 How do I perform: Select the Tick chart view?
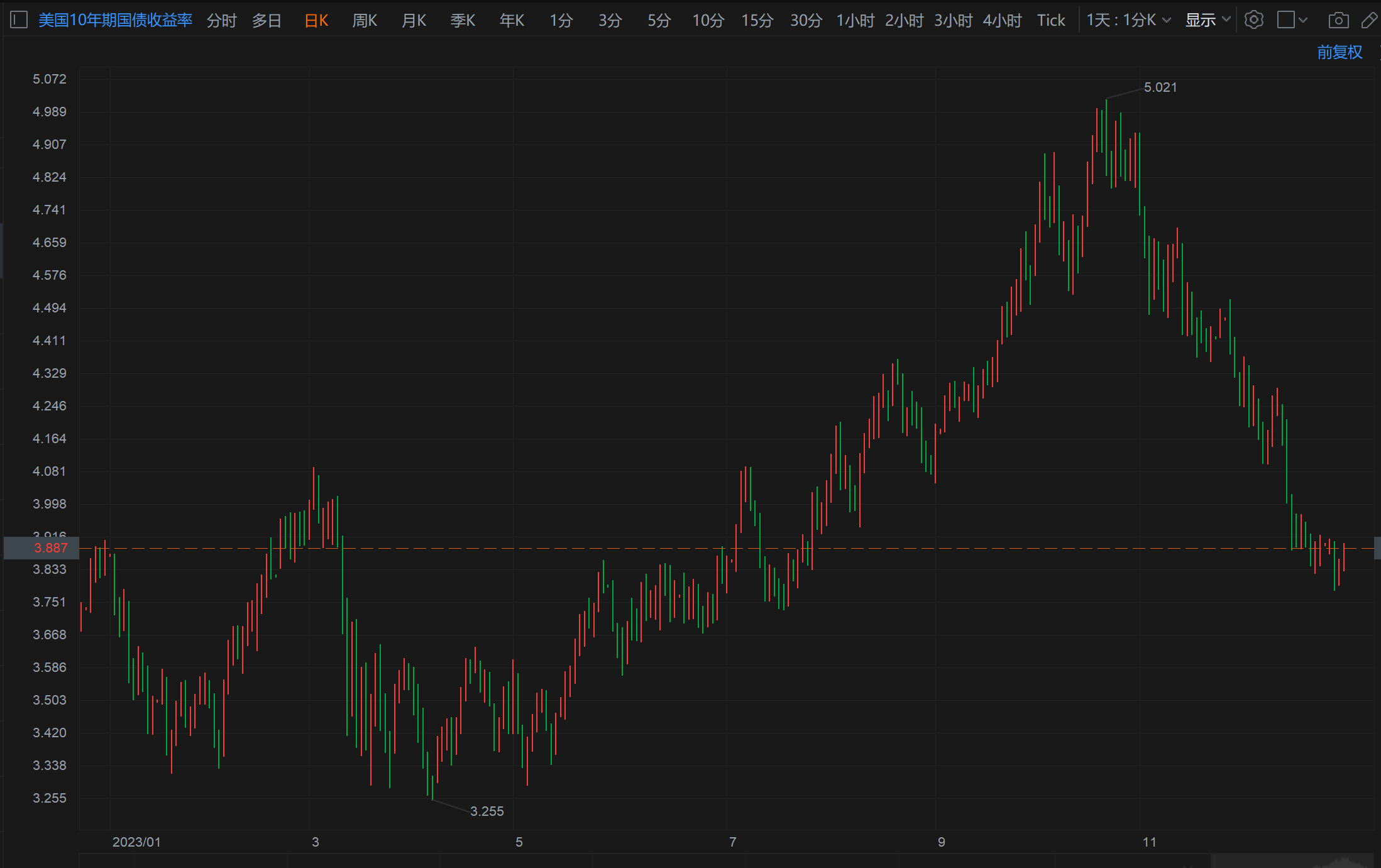click(x=1050, y=21)
